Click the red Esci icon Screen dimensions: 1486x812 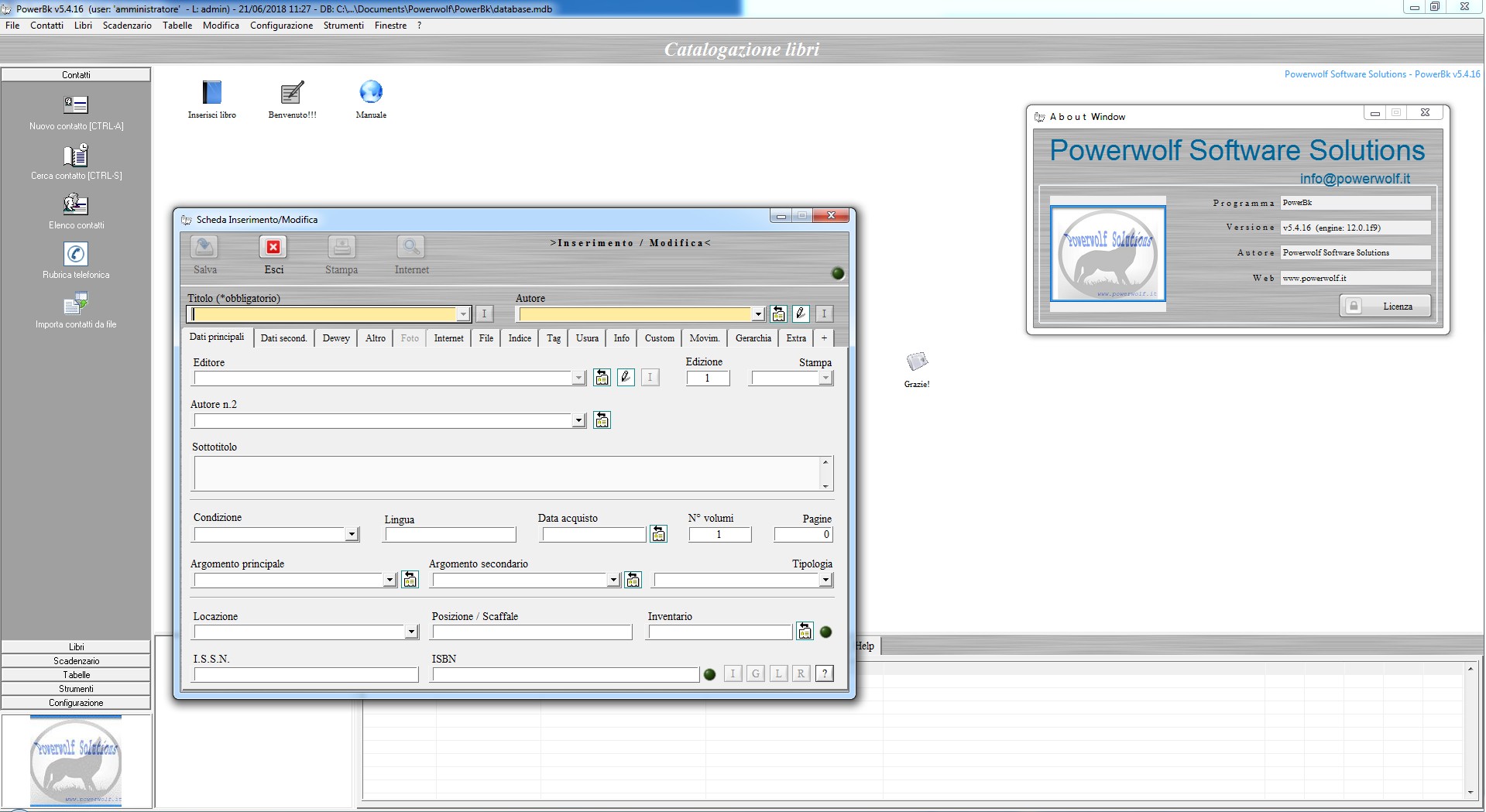(273, 247)
